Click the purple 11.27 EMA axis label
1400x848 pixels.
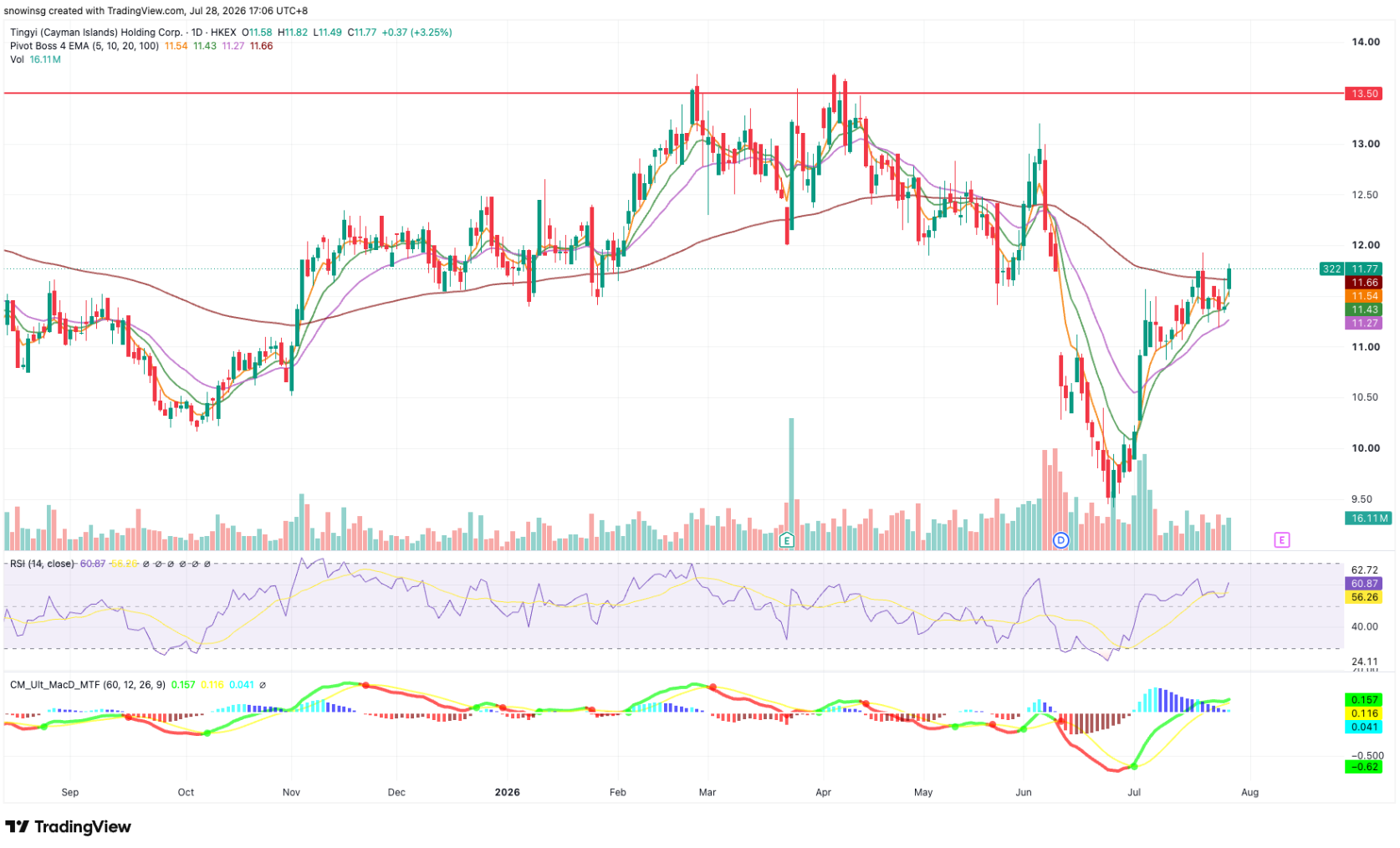(1365, 323)
